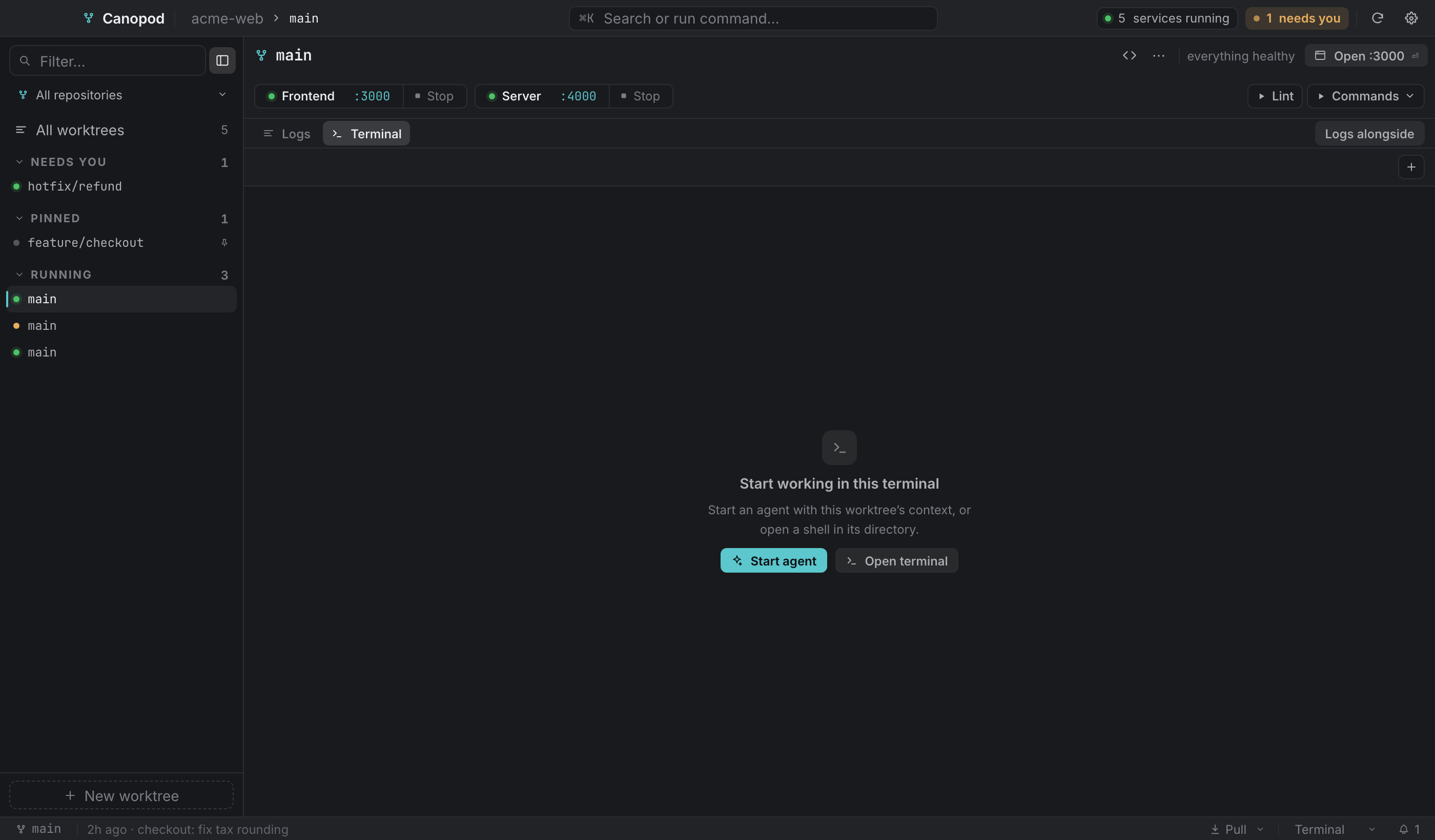
Task: Select the Terminal tab
Action: (366, 134)
